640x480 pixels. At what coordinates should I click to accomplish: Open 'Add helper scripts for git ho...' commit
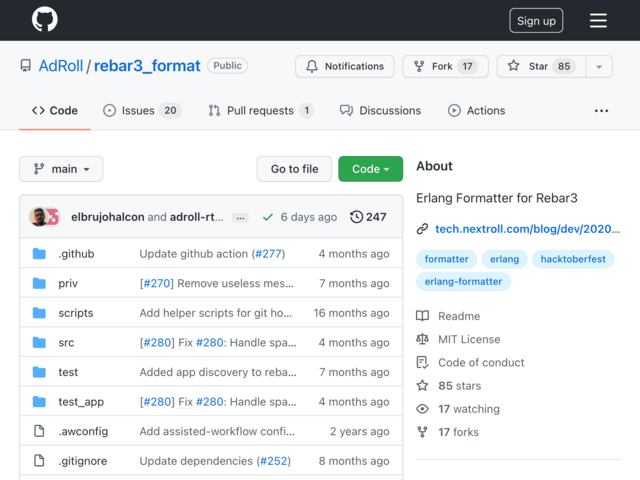(x=216, y=313)
